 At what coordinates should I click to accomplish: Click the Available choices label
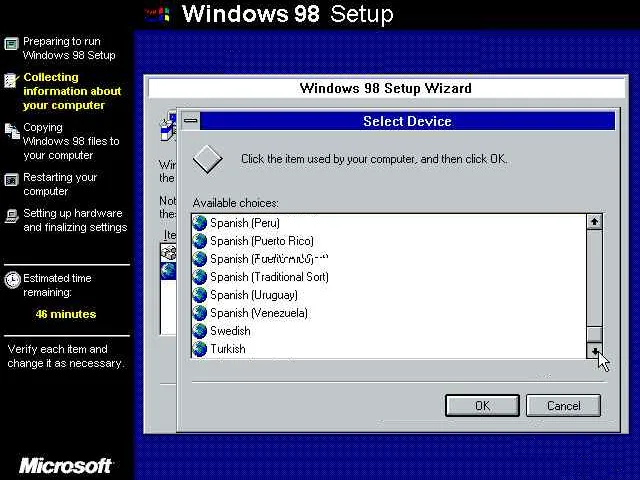[236, 203]
